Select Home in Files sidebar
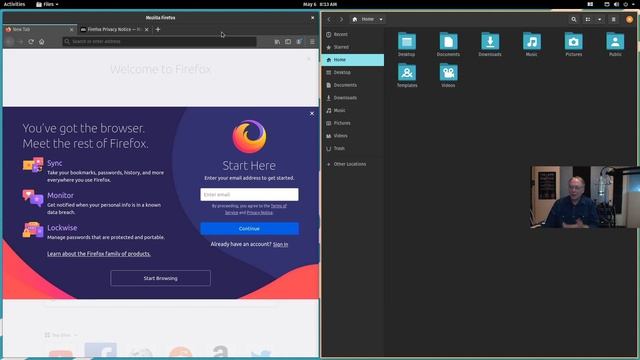Image resolution: width=640 pixels, height=360 pixels. (353, 60)
